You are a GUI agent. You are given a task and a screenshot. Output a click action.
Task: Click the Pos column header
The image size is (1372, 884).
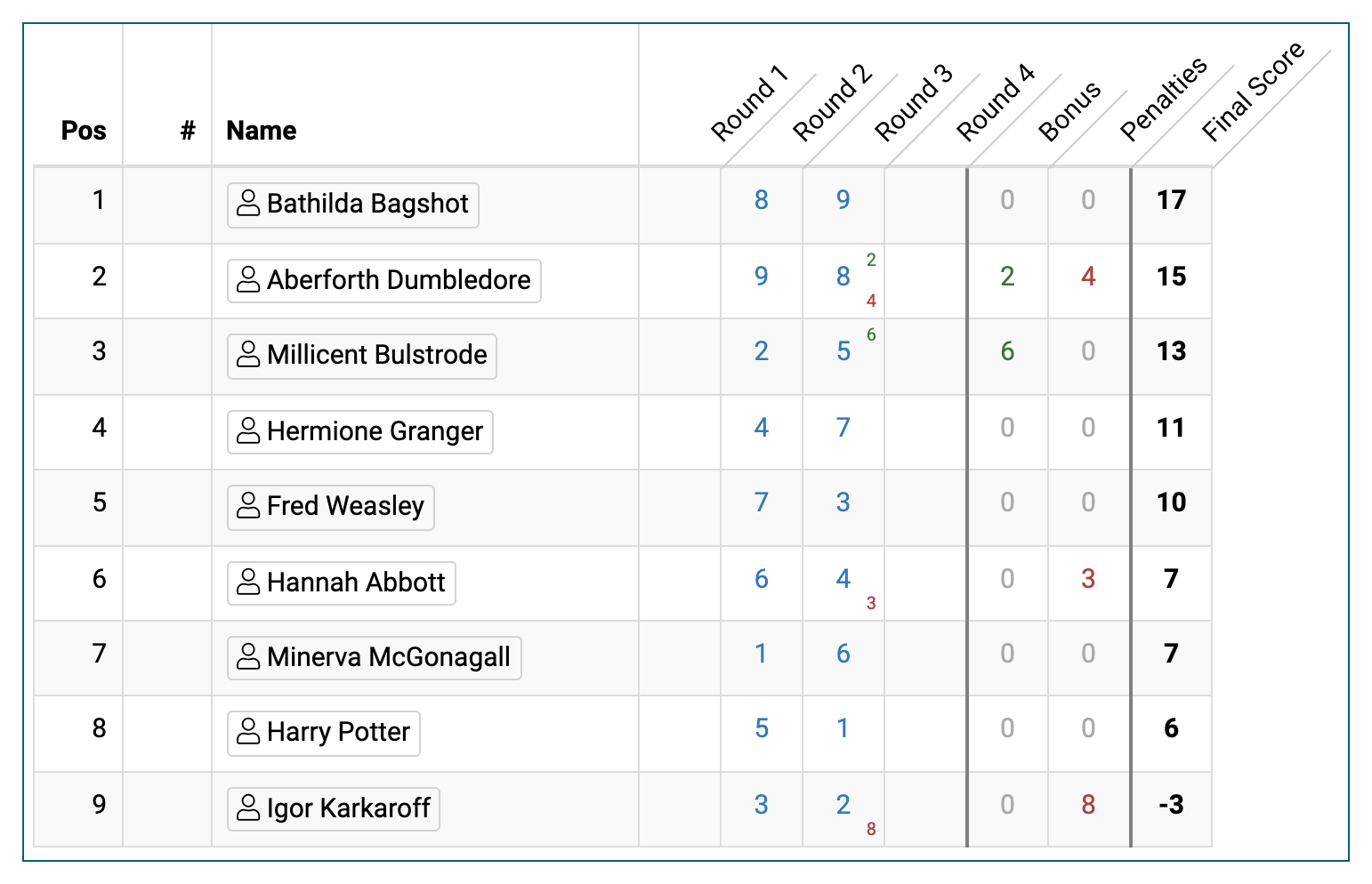click(x=84, y=131)
